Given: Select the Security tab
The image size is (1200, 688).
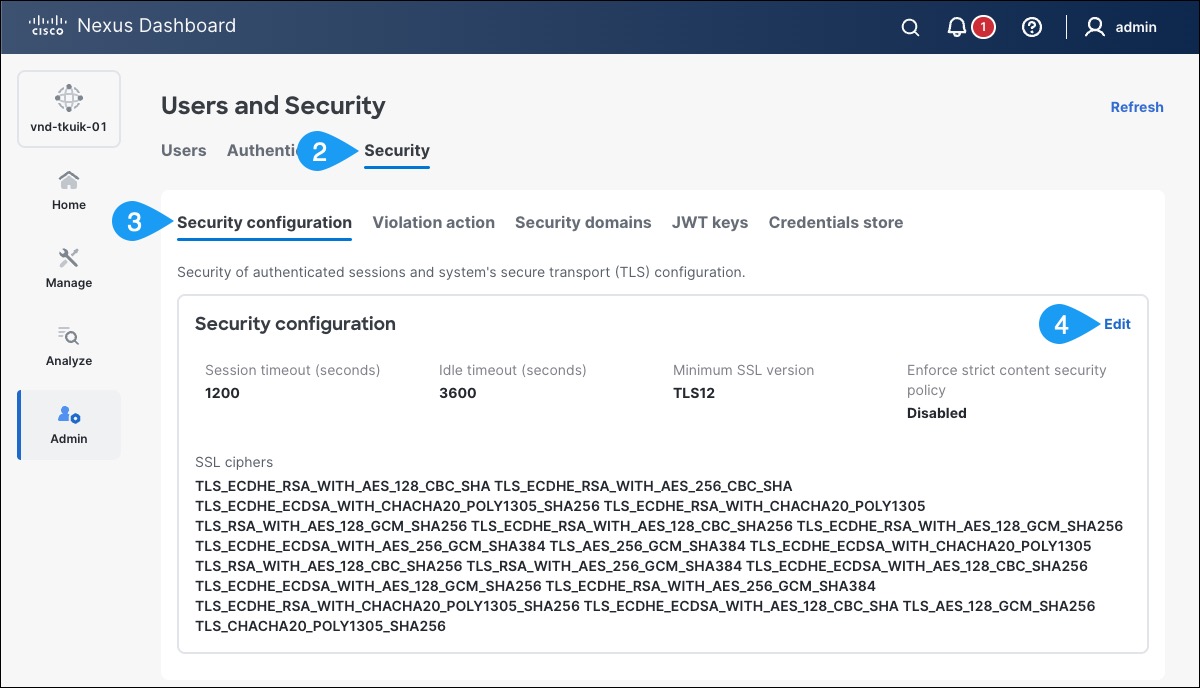Looking at the screenshot, I should 397,150.
